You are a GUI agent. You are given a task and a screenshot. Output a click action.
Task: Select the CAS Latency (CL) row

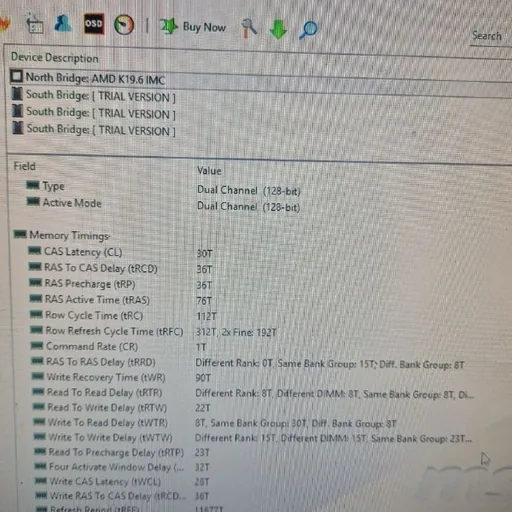tap(260, 252)
